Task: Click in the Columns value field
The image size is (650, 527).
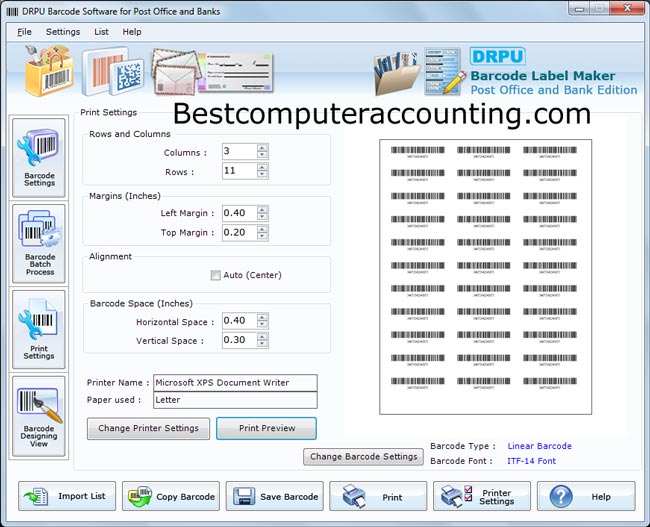Action: tap(240, 151)
